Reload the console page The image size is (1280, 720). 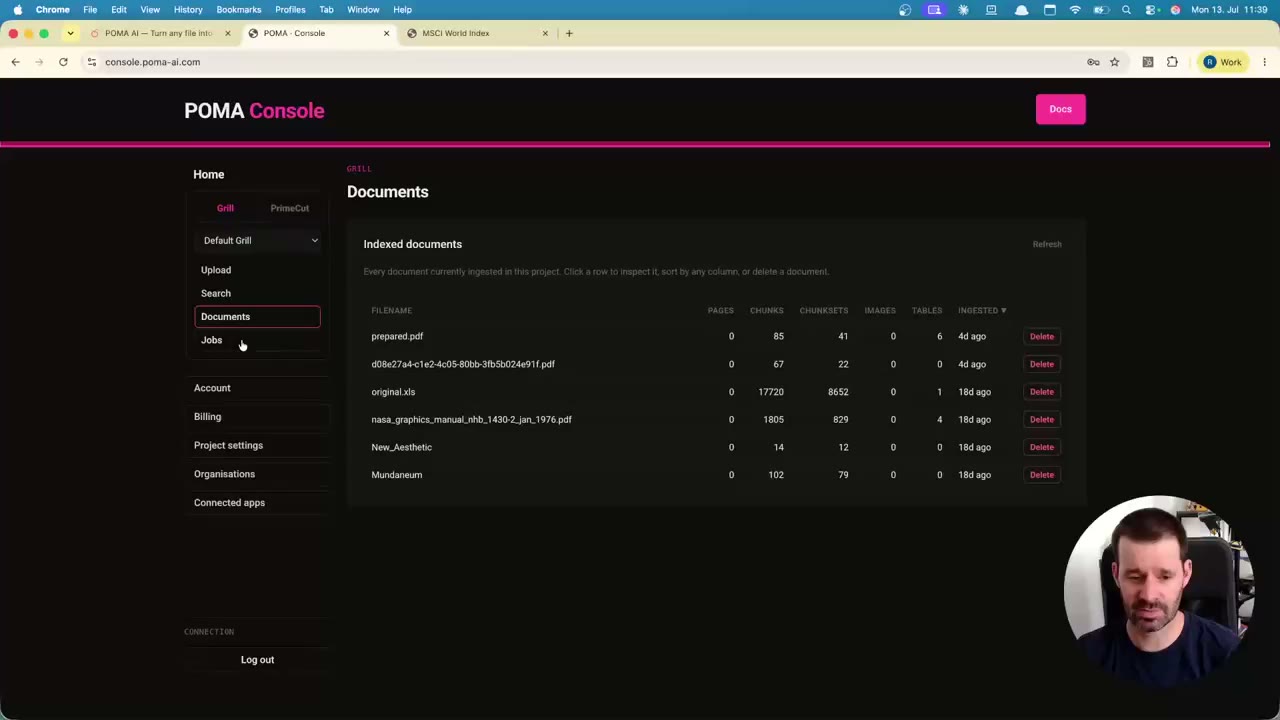63,62
